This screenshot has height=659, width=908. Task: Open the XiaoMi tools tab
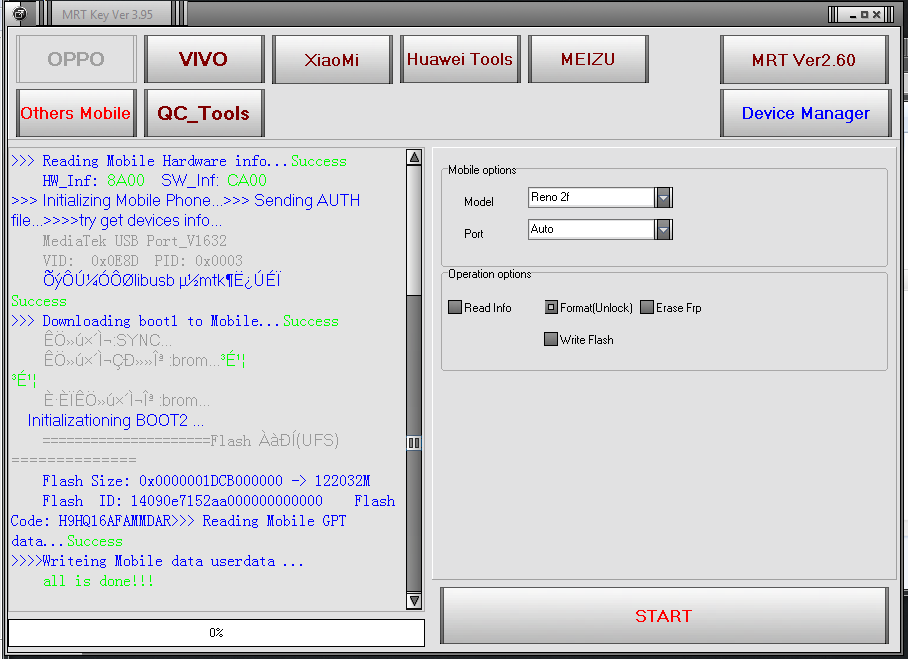(332, 59)
